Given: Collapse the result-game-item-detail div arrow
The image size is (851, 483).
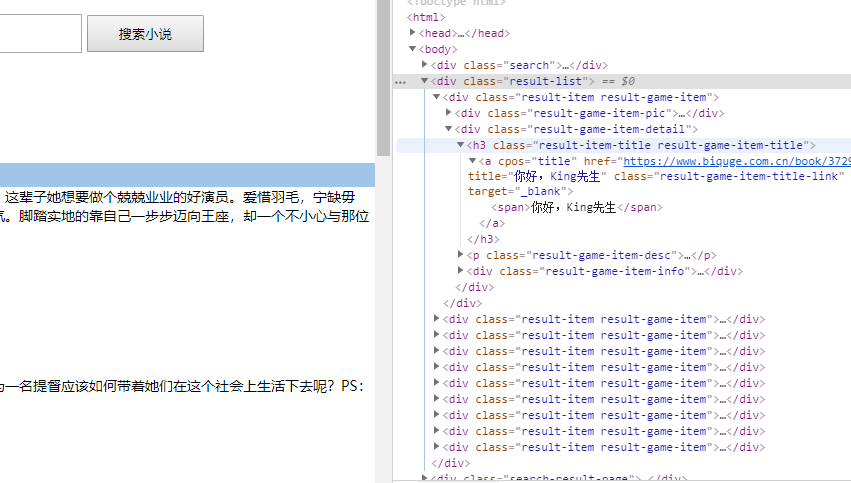Looking at the screenshot, I should (449, 129).
